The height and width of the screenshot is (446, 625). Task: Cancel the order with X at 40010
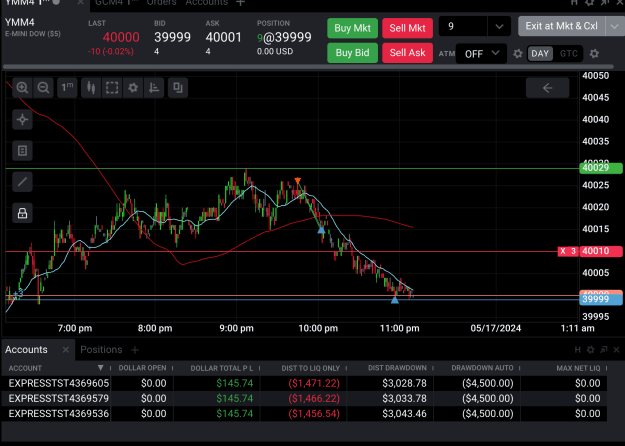pos(563,251)
